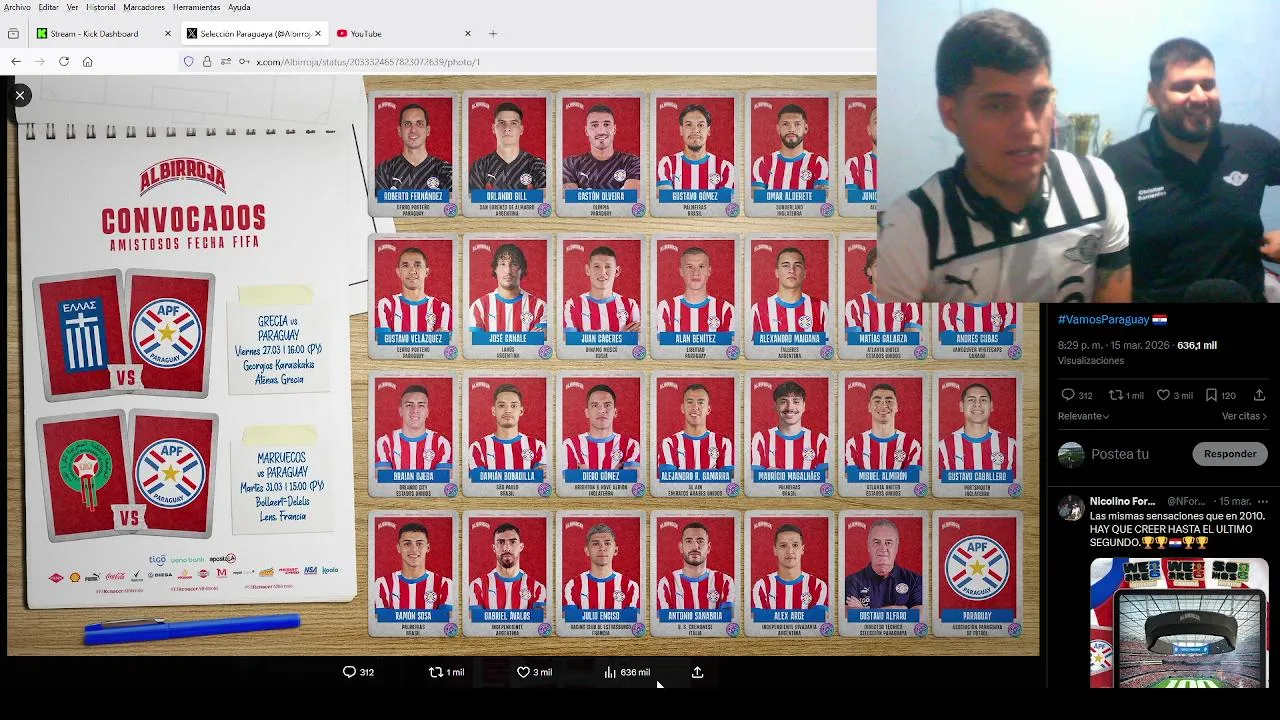Open the Ver citas link
This screenshot has width=1280, height=720.
(1244, 416)
